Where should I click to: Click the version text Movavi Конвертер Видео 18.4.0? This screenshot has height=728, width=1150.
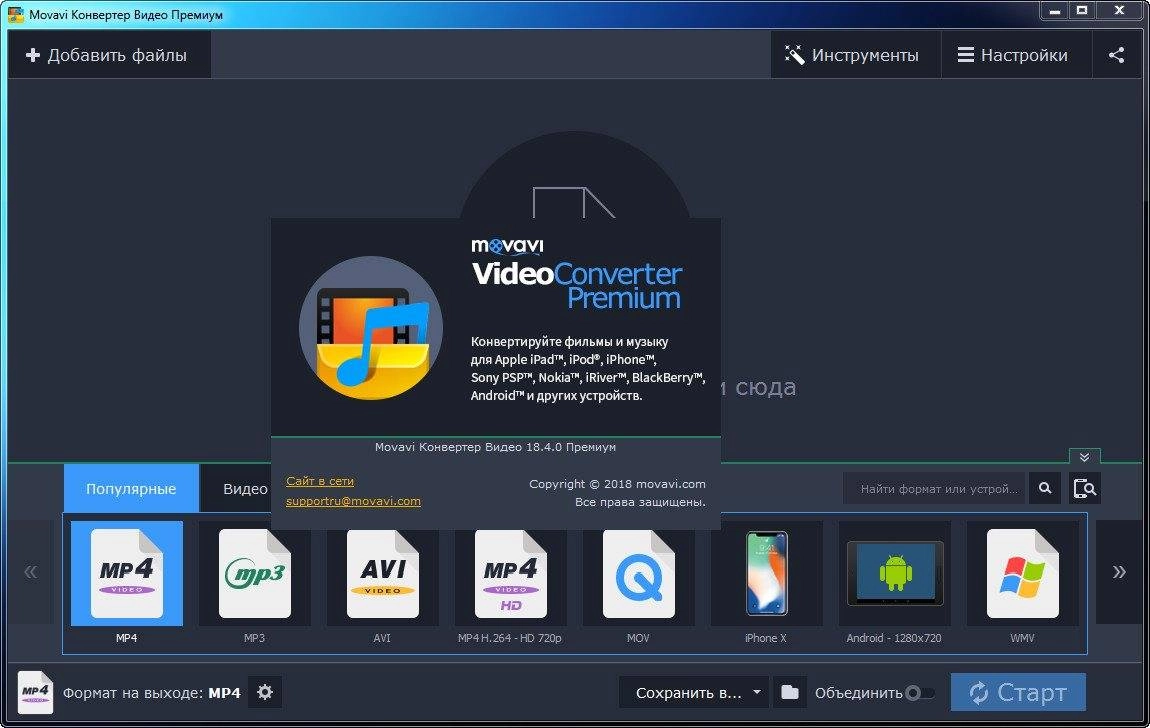click(495, 446)
